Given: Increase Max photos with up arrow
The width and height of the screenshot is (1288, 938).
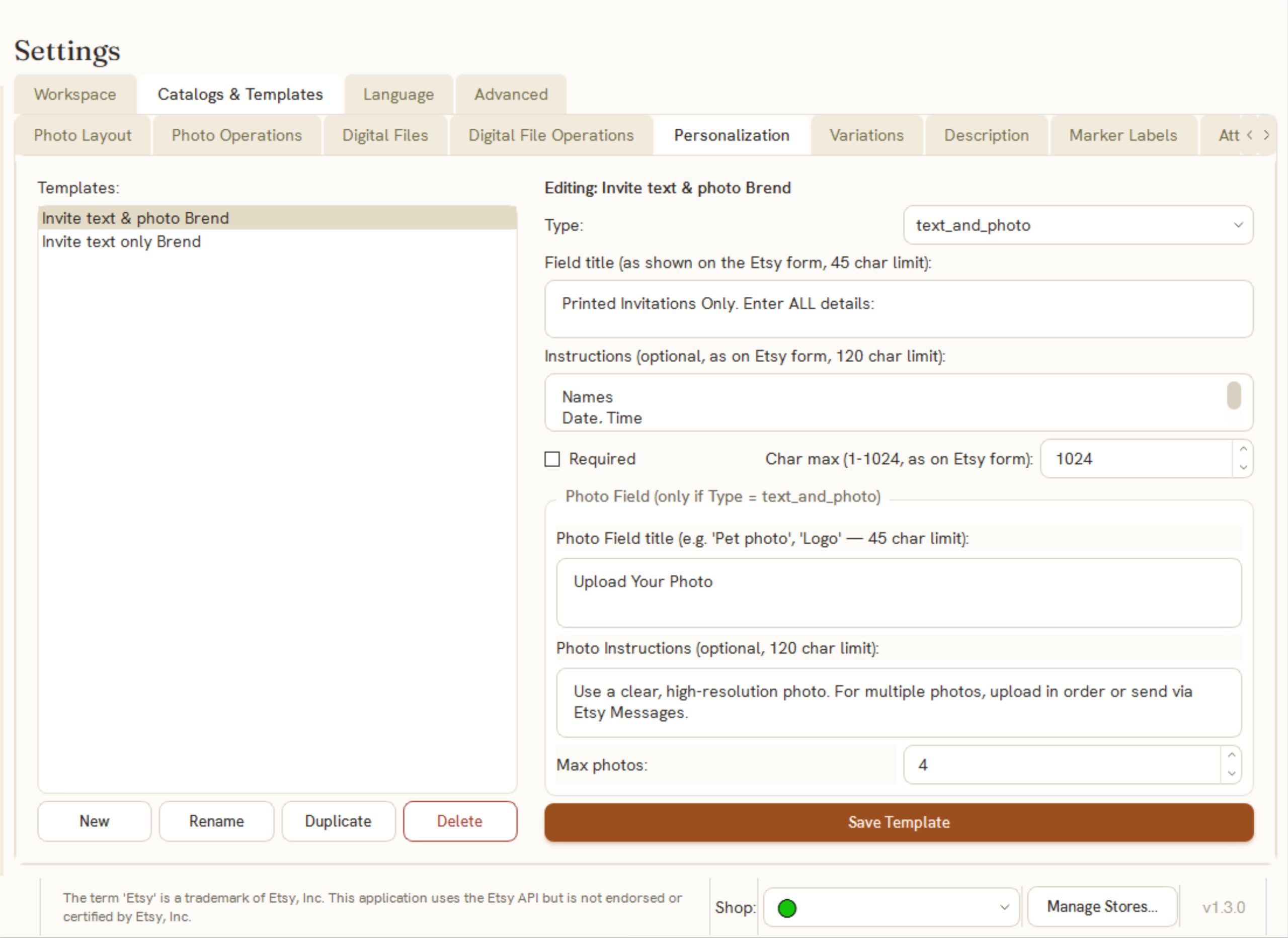Looking at the screenshot, I should coord(1231,755).
